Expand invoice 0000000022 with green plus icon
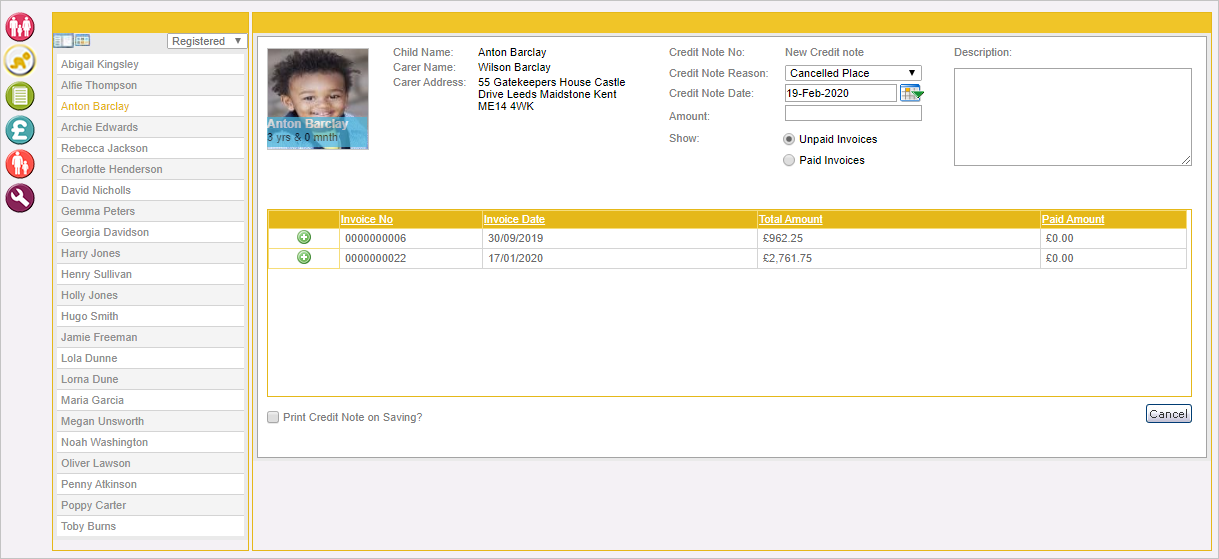Screen dimensions: 1219x559 click(x=304, y=258)
